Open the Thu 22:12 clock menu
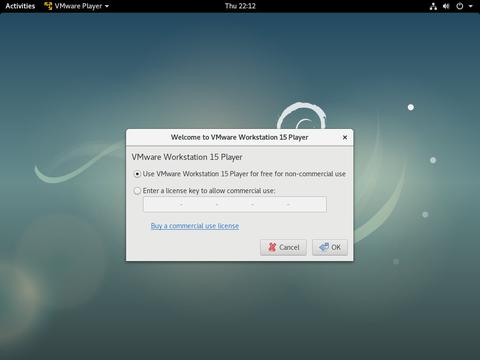The width and height of the screenshot is (480, 360). click(240, 6)
